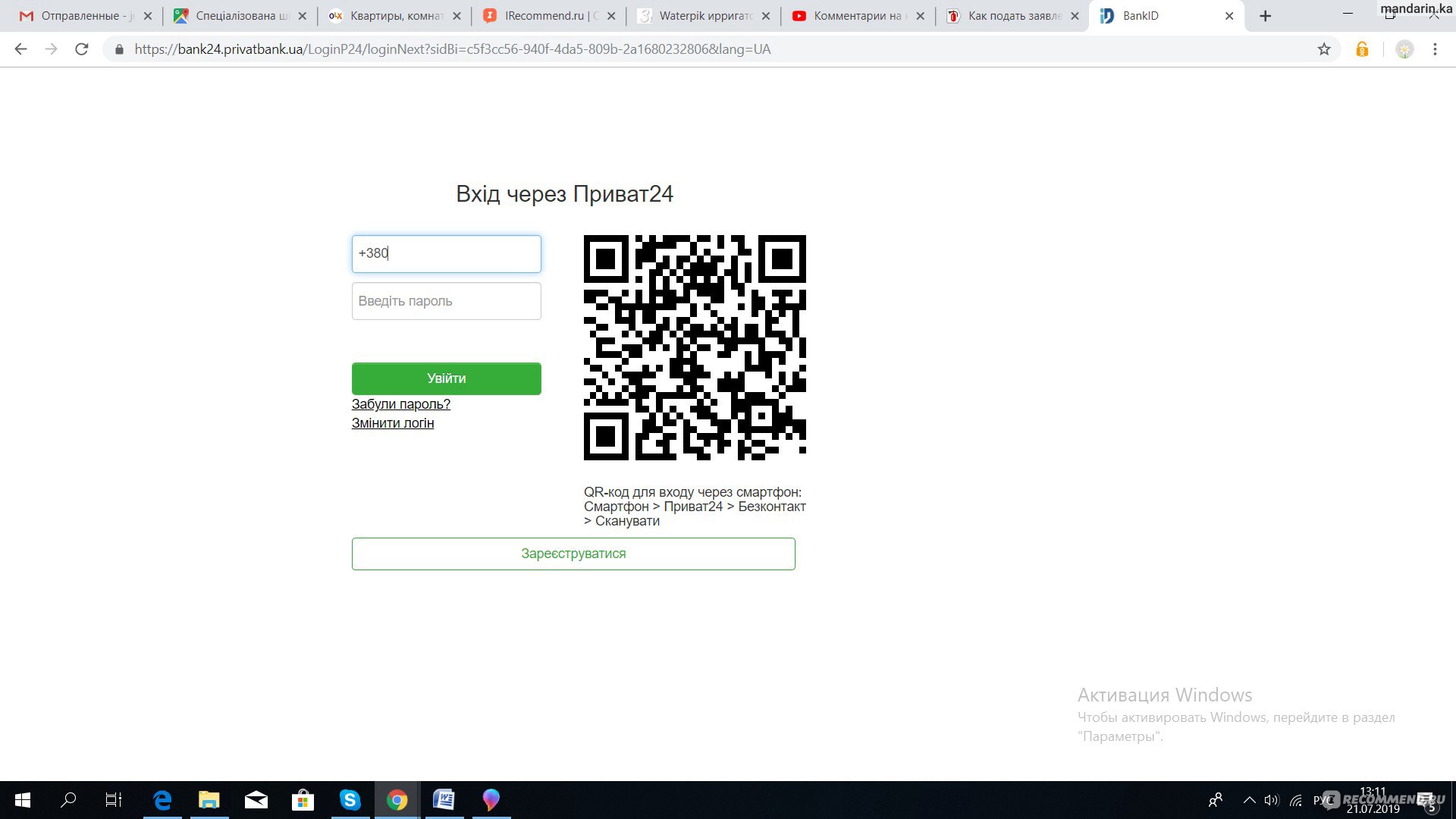Reload the page with refresh icon
The width and height of the screenshot is (1456, 819).
82,49
